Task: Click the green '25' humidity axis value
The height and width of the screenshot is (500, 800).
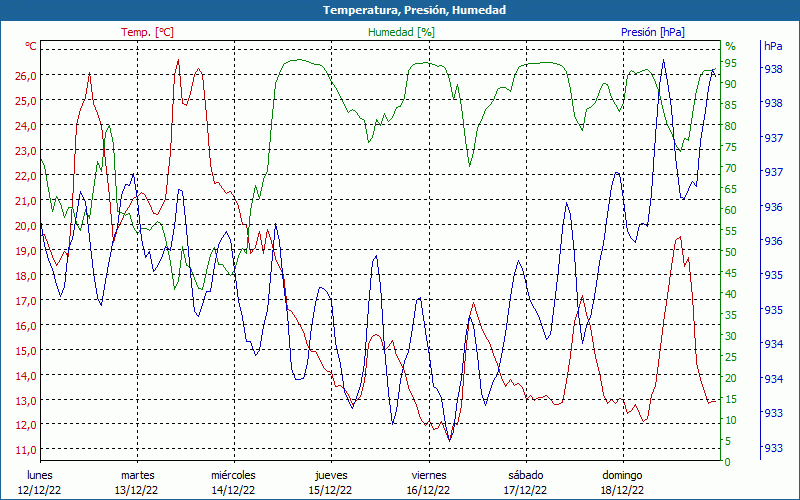Action: (731, 357)
